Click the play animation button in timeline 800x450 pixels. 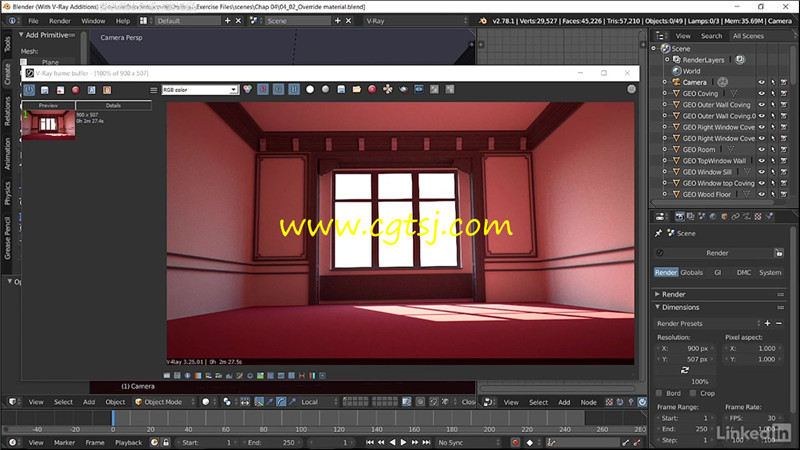pos(404,442)
